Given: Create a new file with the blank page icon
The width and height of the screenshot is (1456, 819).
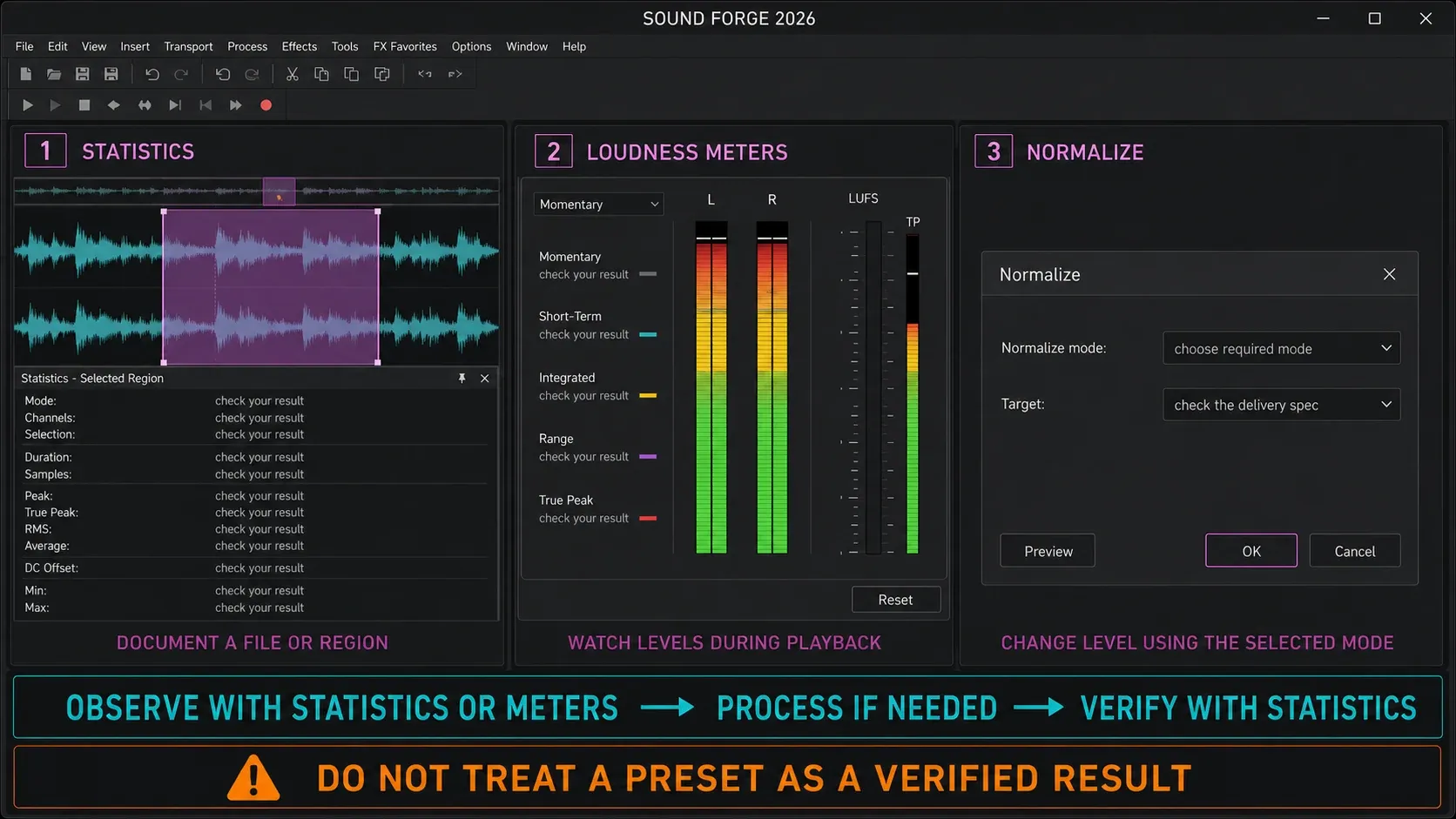Looking at the screenshot, I should pyautogui.click(x=26, y=74).
